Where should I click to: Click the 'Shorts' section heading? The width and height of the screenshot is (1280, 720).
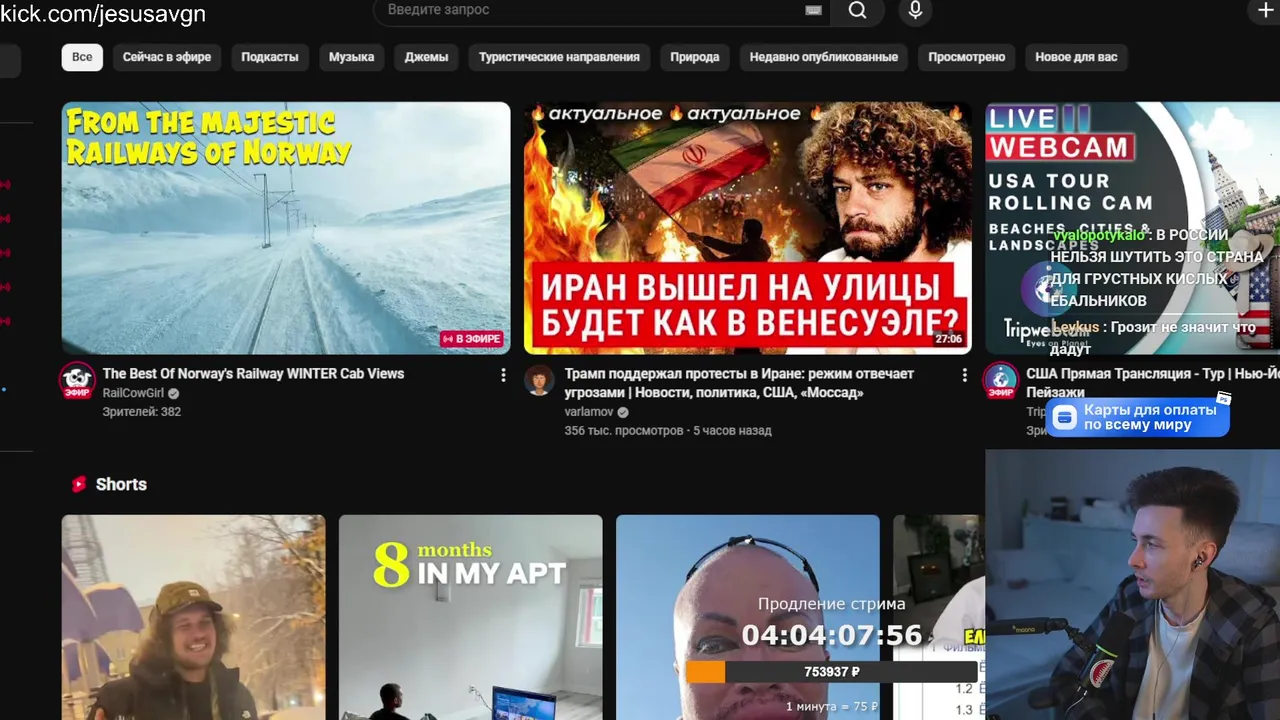tap(121, 484)
